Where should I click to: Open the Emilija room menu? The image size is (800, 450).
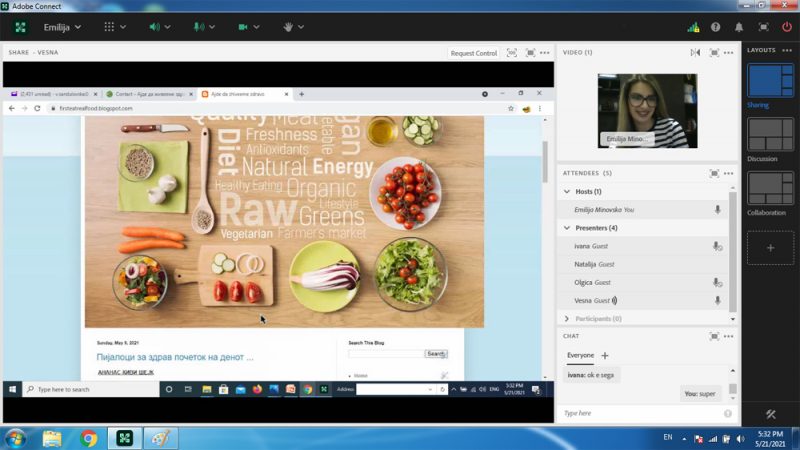(62, 27)
